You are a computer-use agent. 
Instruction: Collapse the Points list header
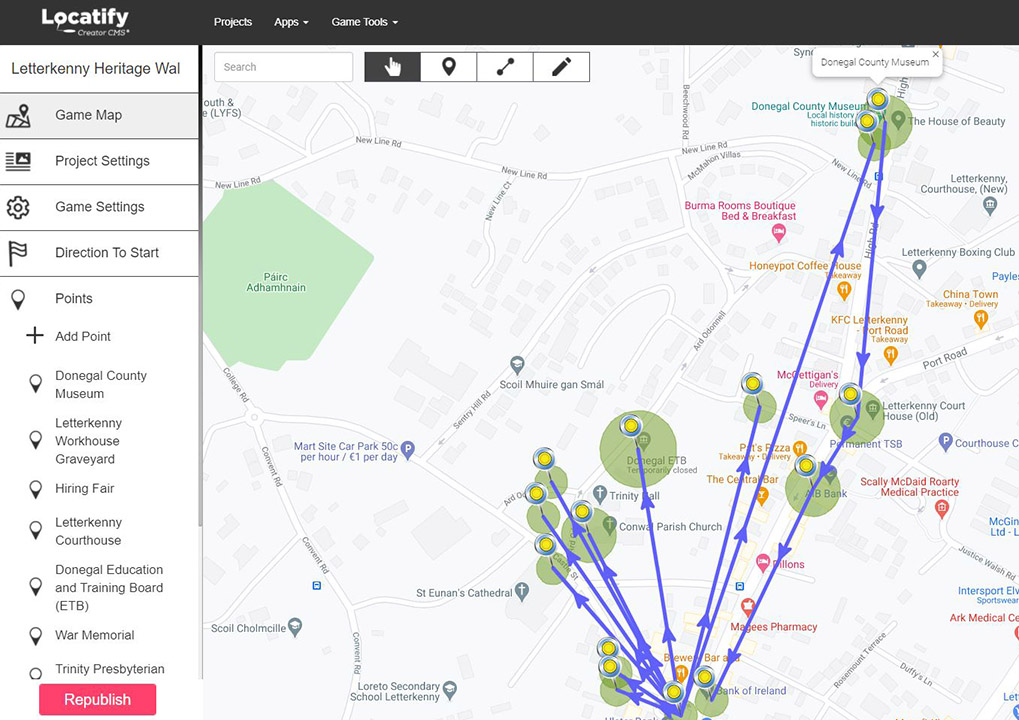pyautogui.click(x=99, y=299)
